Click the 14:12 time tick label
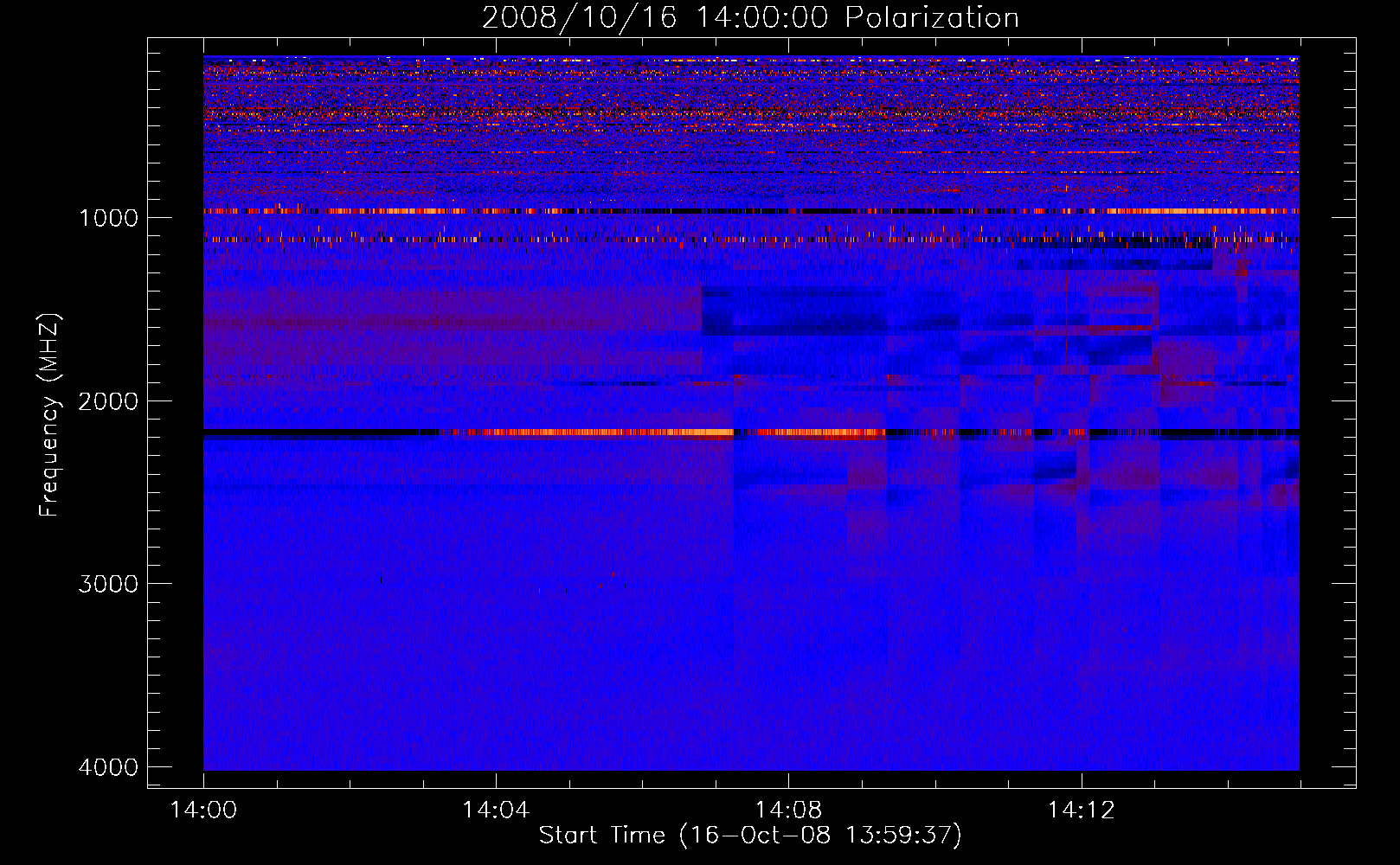 tap(1081, 811)
